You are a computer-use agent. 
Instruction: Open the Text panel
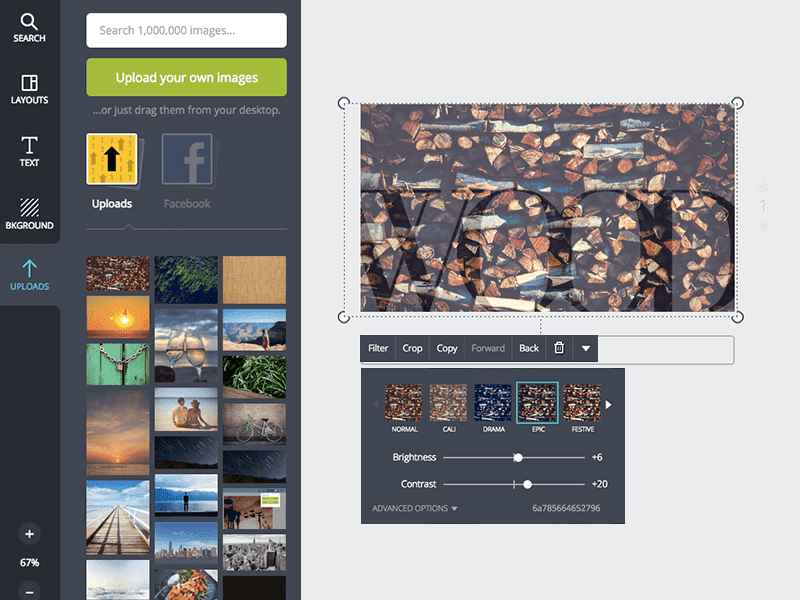pos(29,148)
